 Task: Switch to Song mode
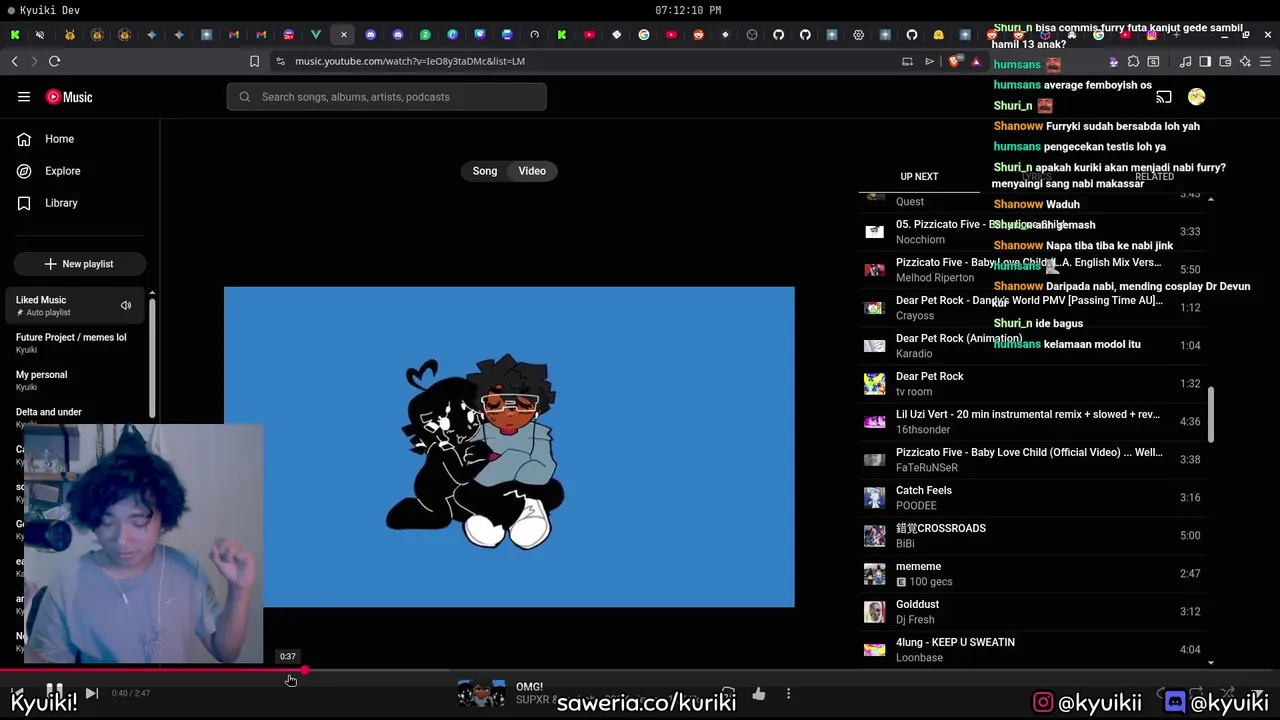[x=485, y=171]
